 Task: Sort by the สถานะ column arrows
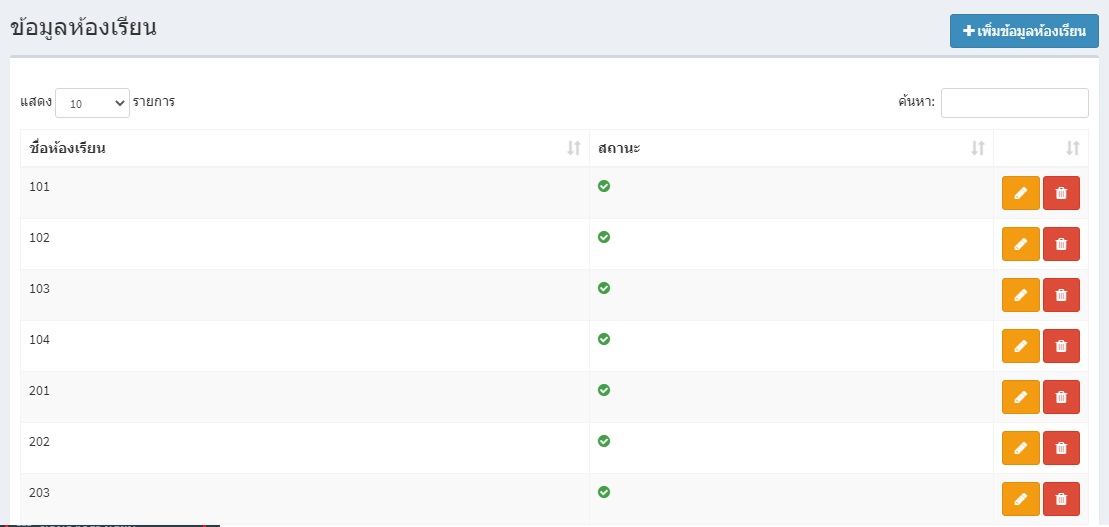pos(977,149)
